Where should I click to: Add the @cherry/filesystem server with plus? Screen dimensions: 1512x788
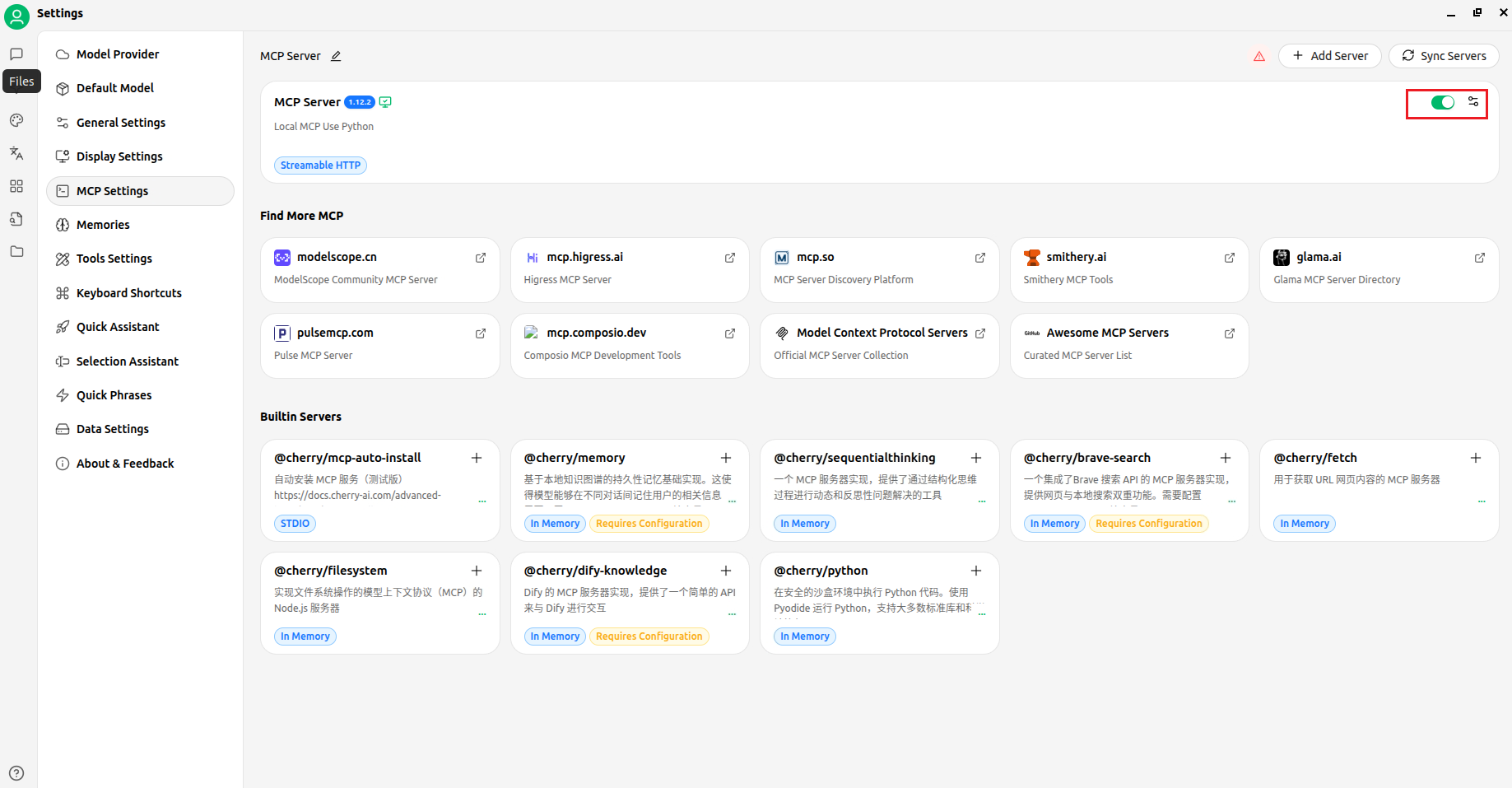coord(477,571)
